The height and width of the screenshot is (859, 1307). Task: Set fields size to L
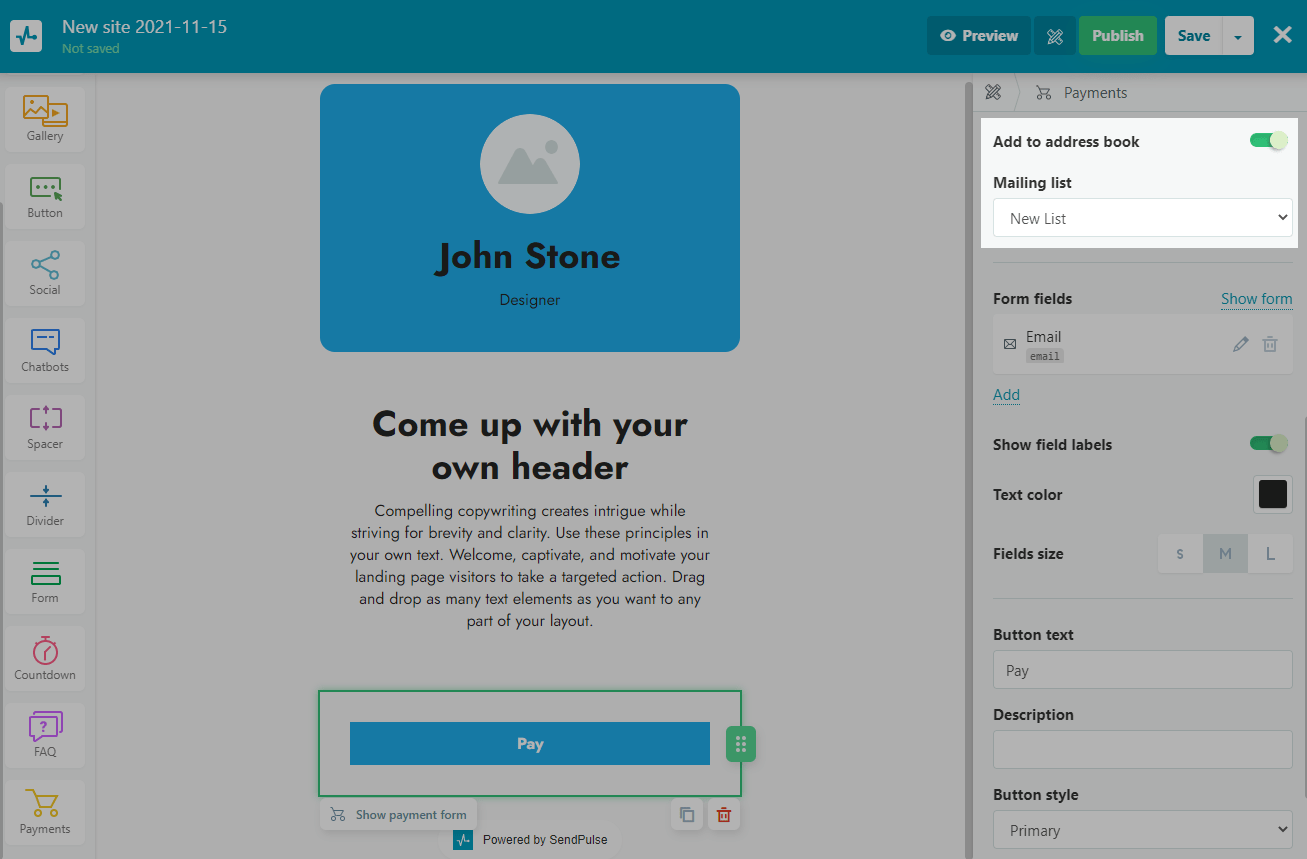click(x=1270, y=554)
